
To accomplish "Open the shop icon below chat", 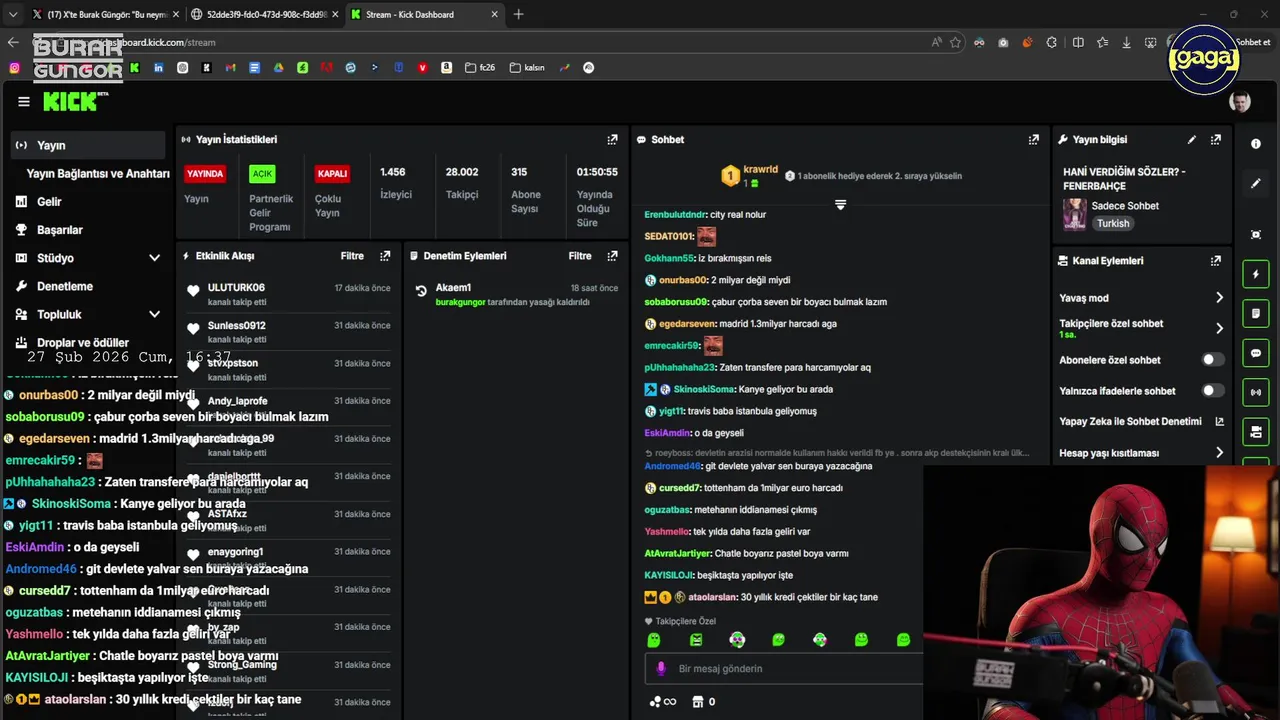I will point(698,702).
